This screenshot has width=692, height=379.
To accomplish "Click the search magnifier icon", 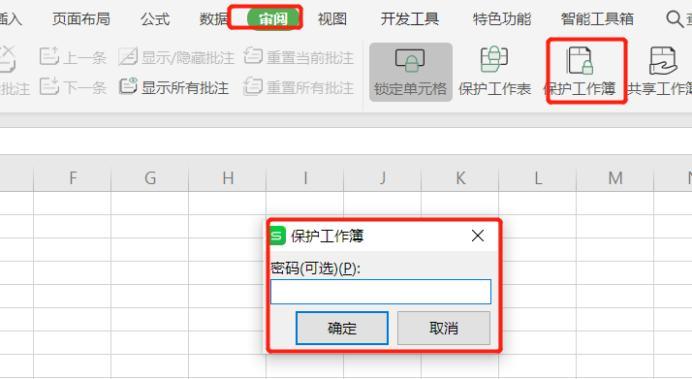I will 674,19.
